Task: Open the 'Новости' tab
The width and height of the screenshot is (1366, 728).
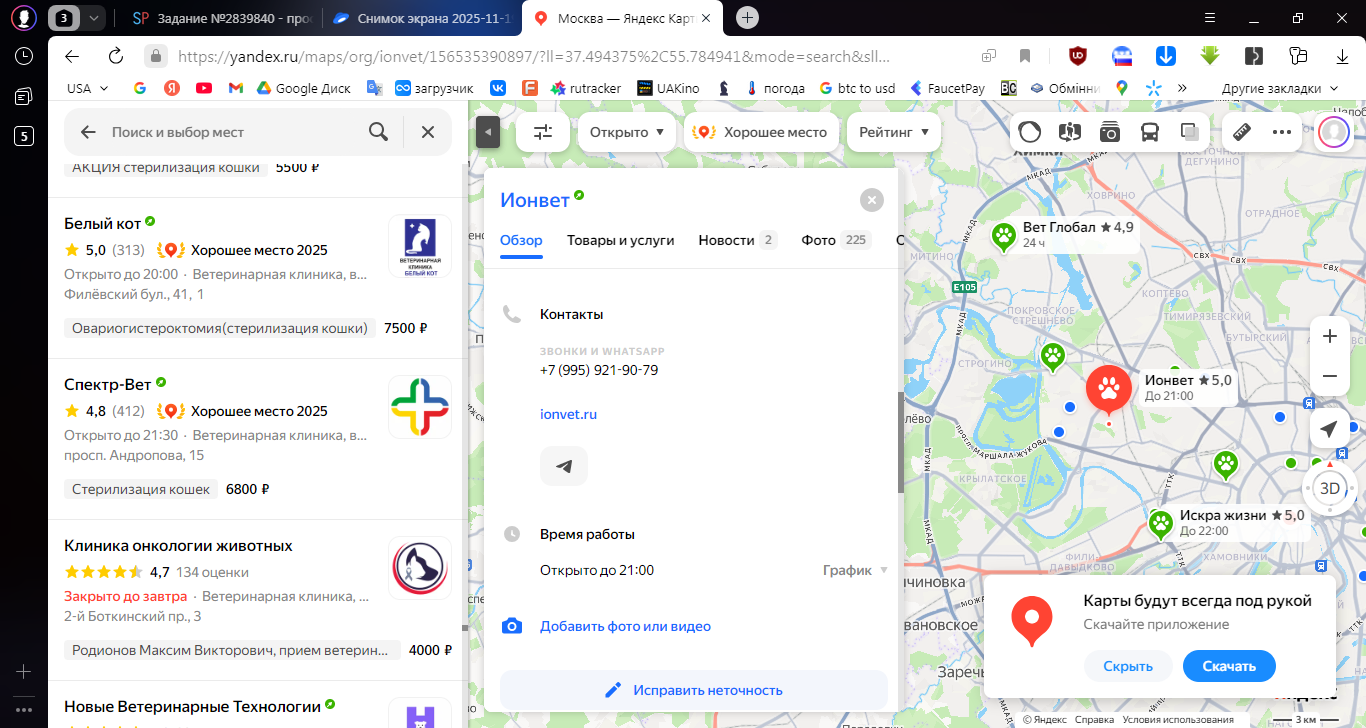Action: tap(737, 240)
